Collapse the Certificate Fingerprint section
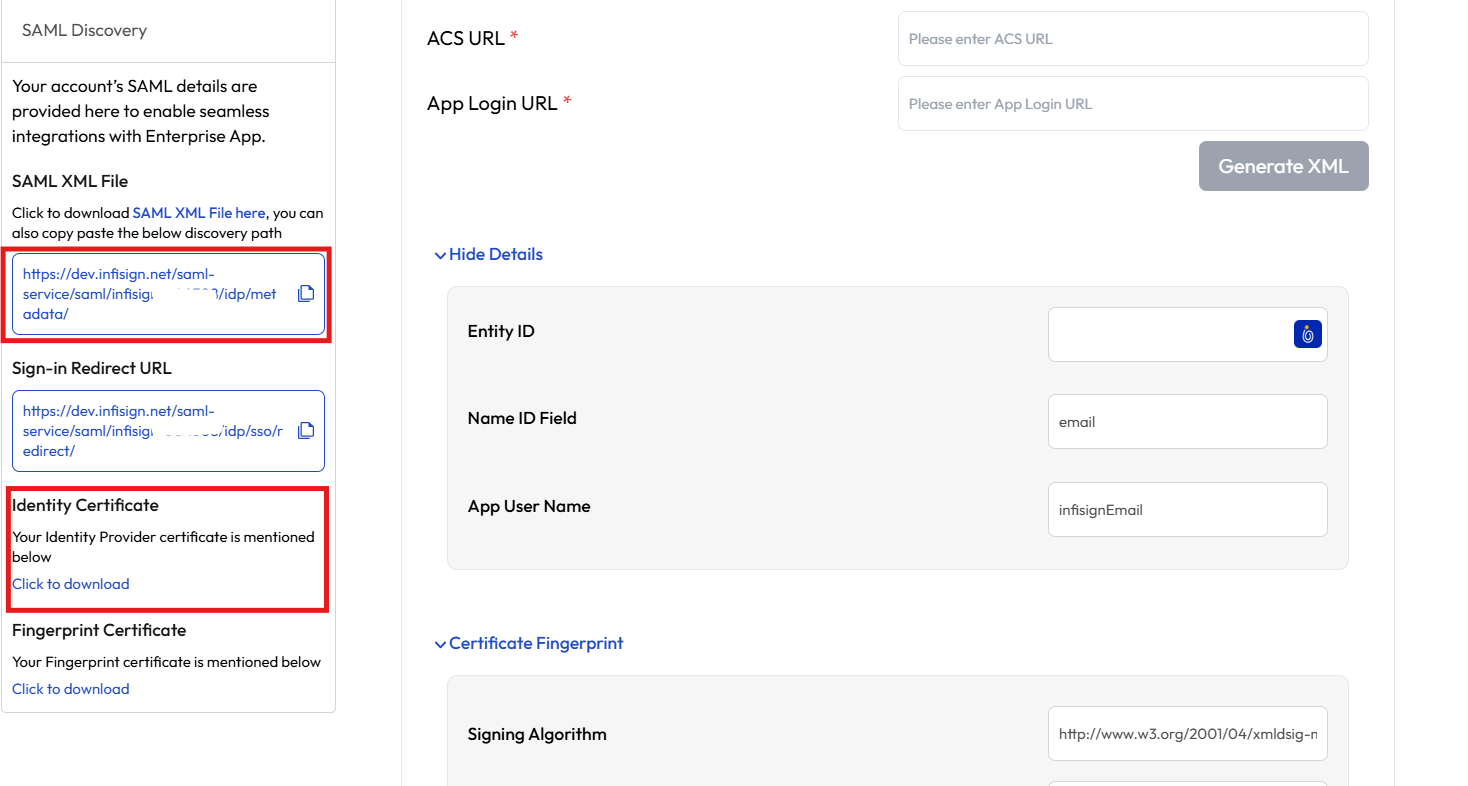The width and height of the screenshot is (1468, 786). (x=440, y=644)
